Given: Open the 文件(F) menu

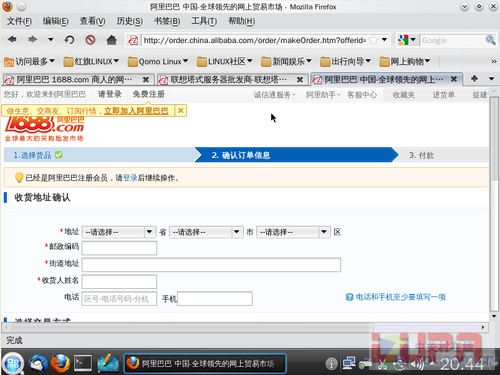Looking at the screenshot, I should 19,21.
